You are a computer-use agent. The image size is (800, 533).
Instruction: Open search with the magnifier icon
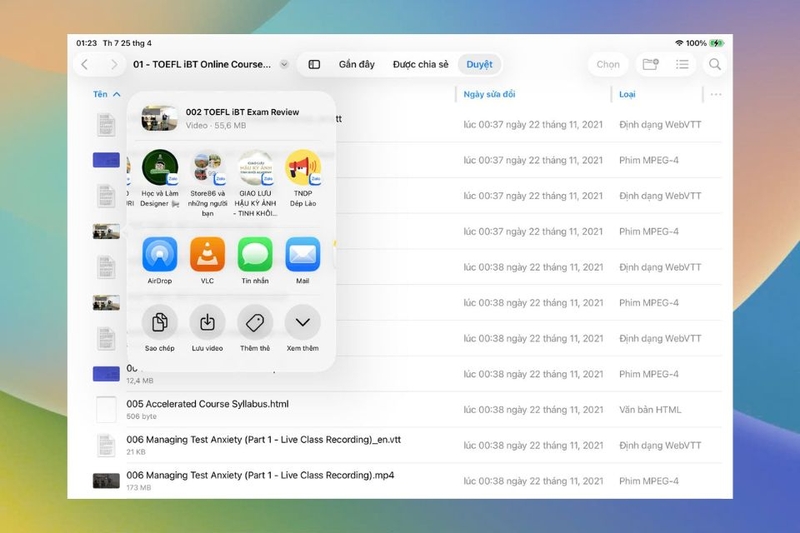pos(715,64)
